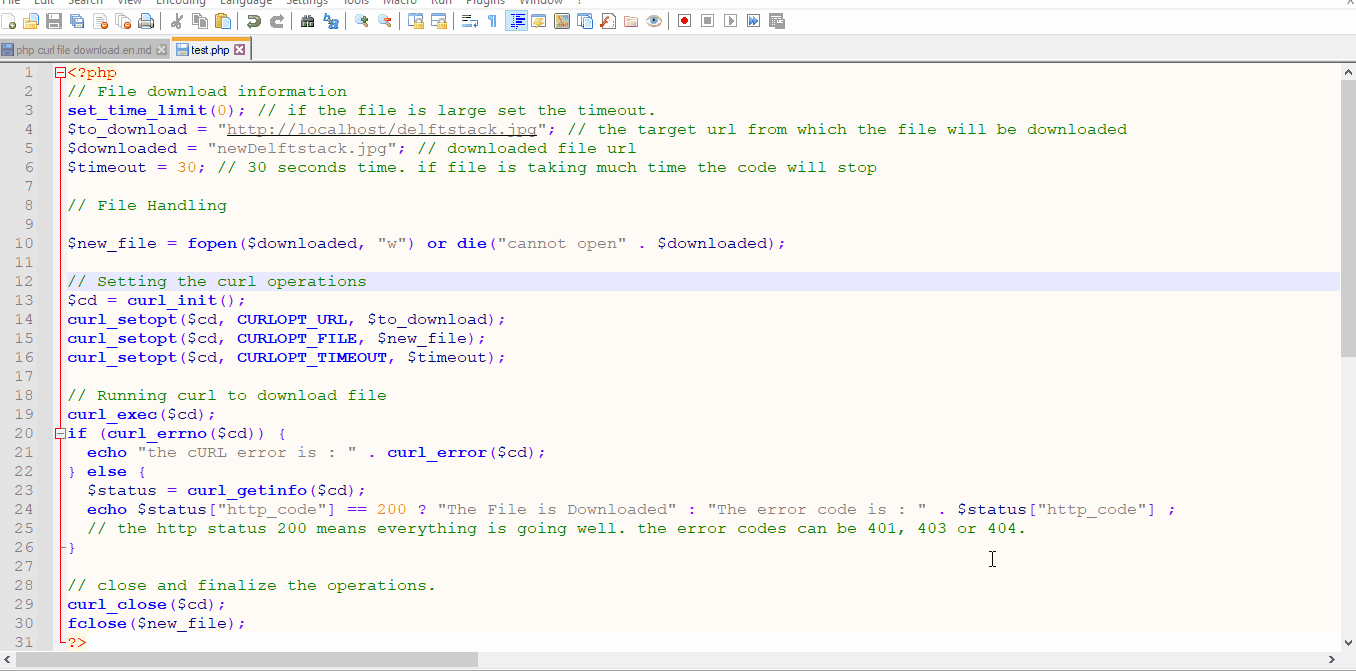Viewport: 1356px width, 671px height.
Task: Click "CURLOPT_TIMEOUT" in the code
Action: pyautogui.click(x=312, y=357)
